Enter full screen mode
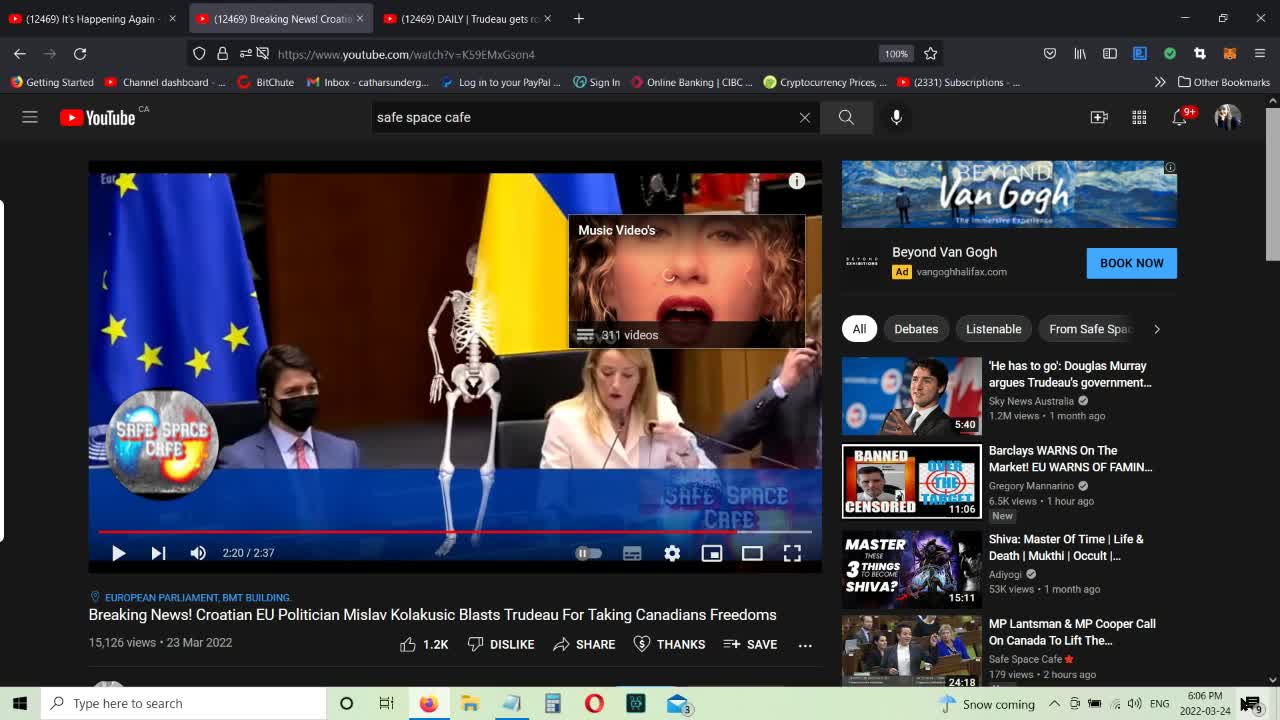1280x720 pixels. pos(792,553)
